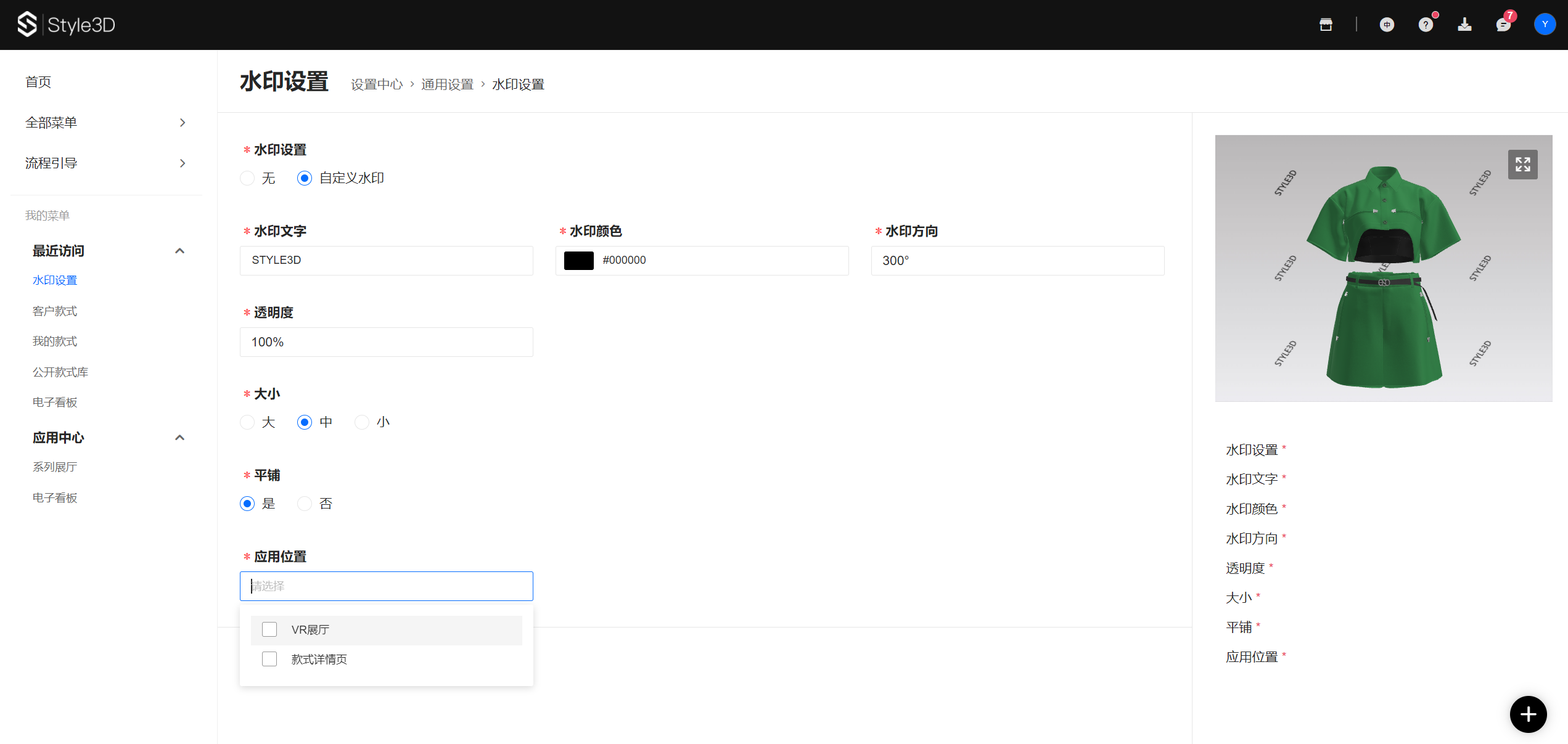The height and width of the screenshot is (744, 1568).
Task: Click the store icon in top bar
Action: point(1326,25)
